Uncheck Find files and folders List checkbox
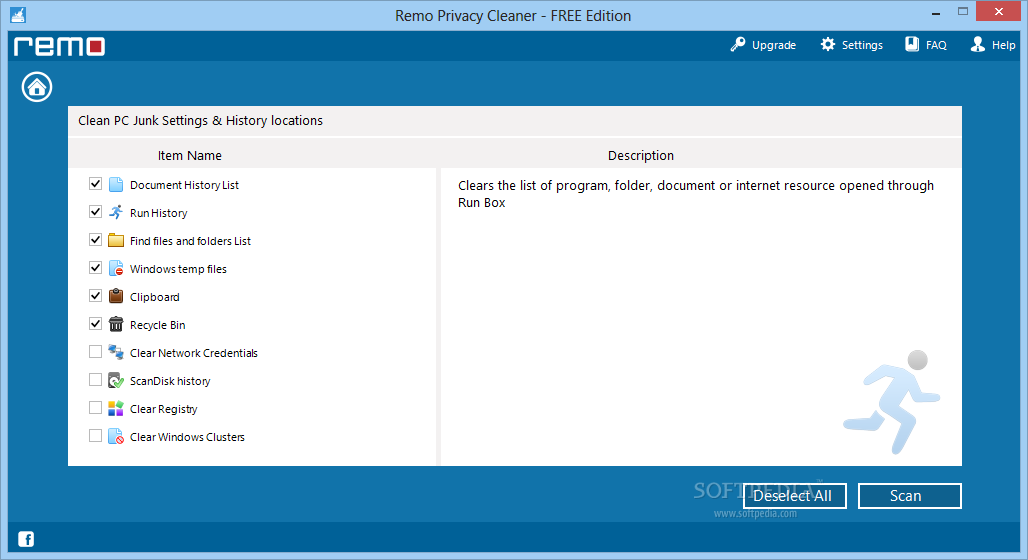Image resolution: width=1028 pixels, height=560 pixels. point(95,239)
